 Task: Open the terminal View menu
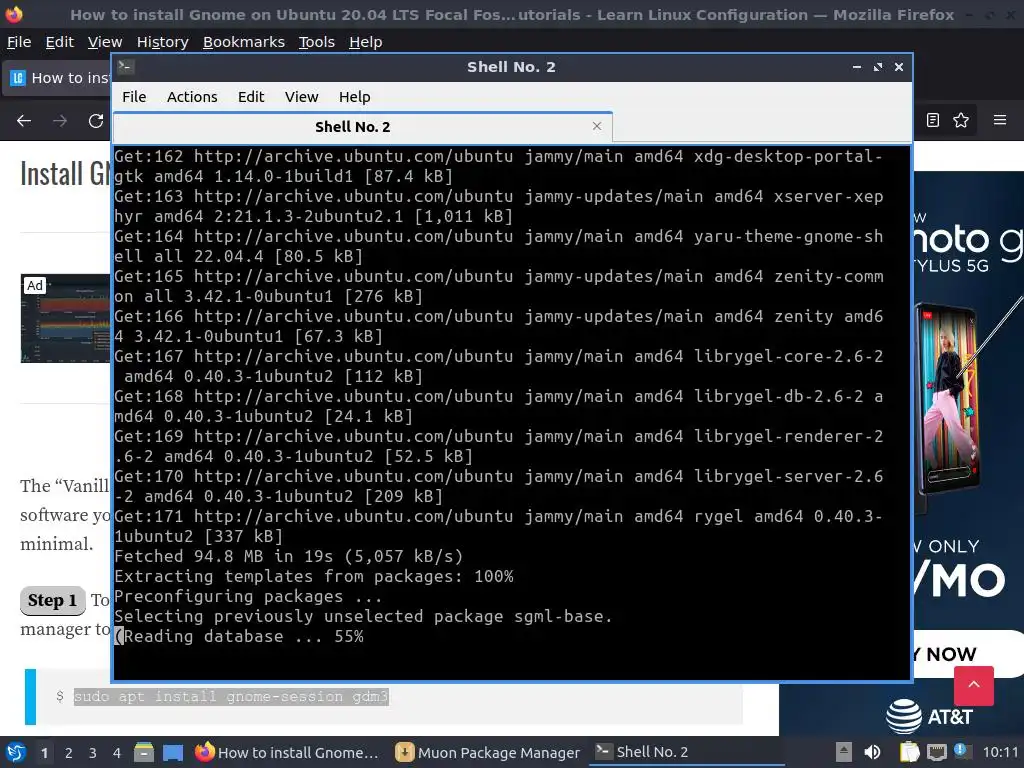pyautogui.click(x=301, y=97)
